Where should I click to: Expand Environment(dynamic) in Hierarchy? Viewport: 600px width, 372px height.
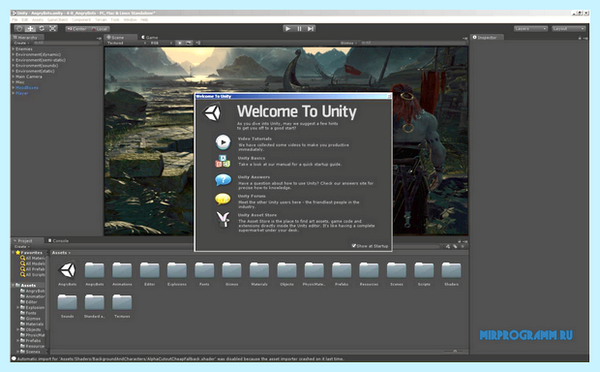point(13,55)
